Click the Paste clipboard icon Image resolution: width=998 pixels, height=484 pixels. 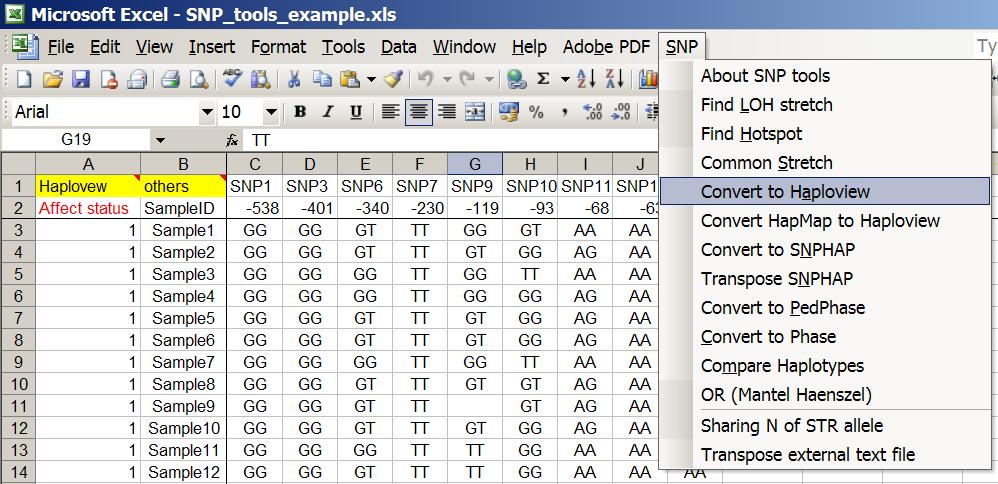(350, 80)
